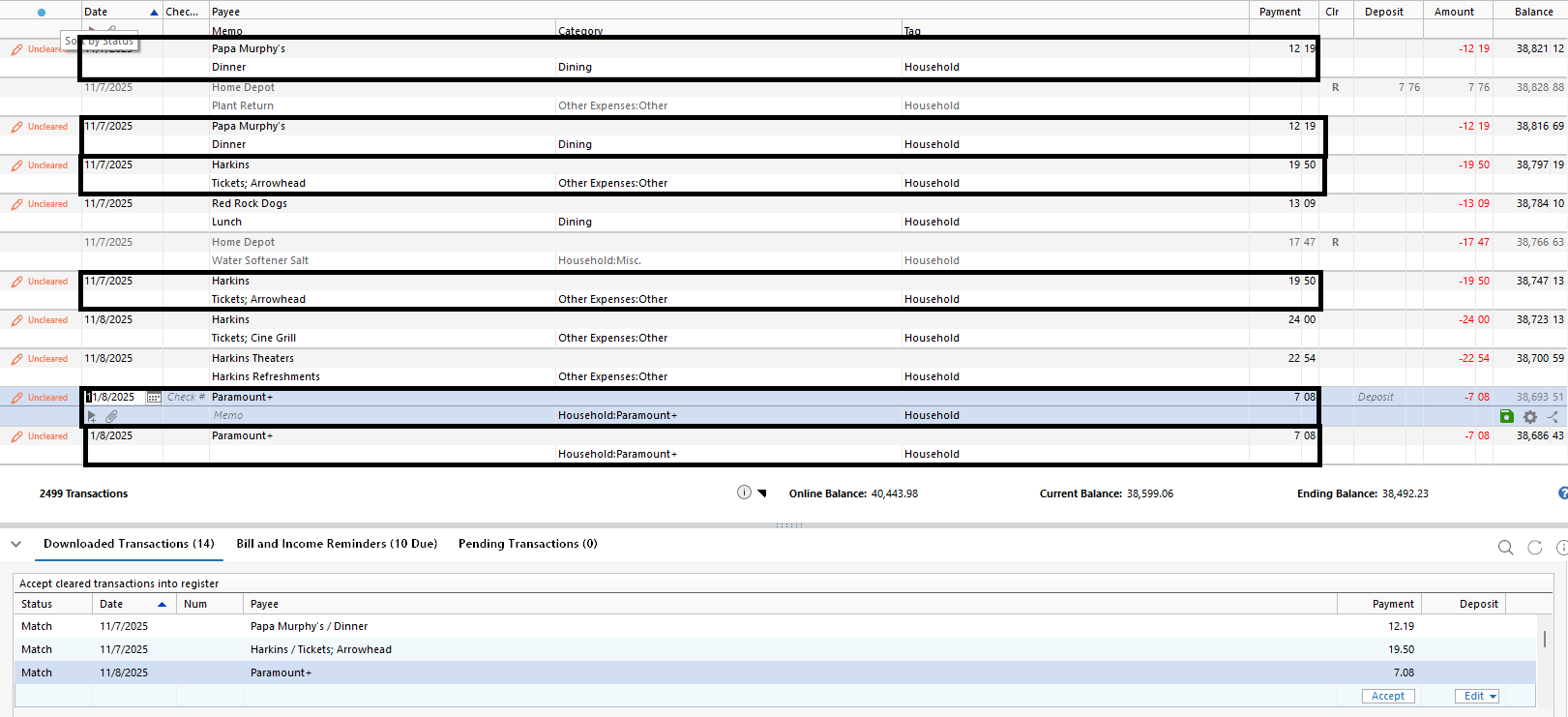
Task: Select downloaded Harkins / Tickets; Arrowhead row
Action: point(775,649)
